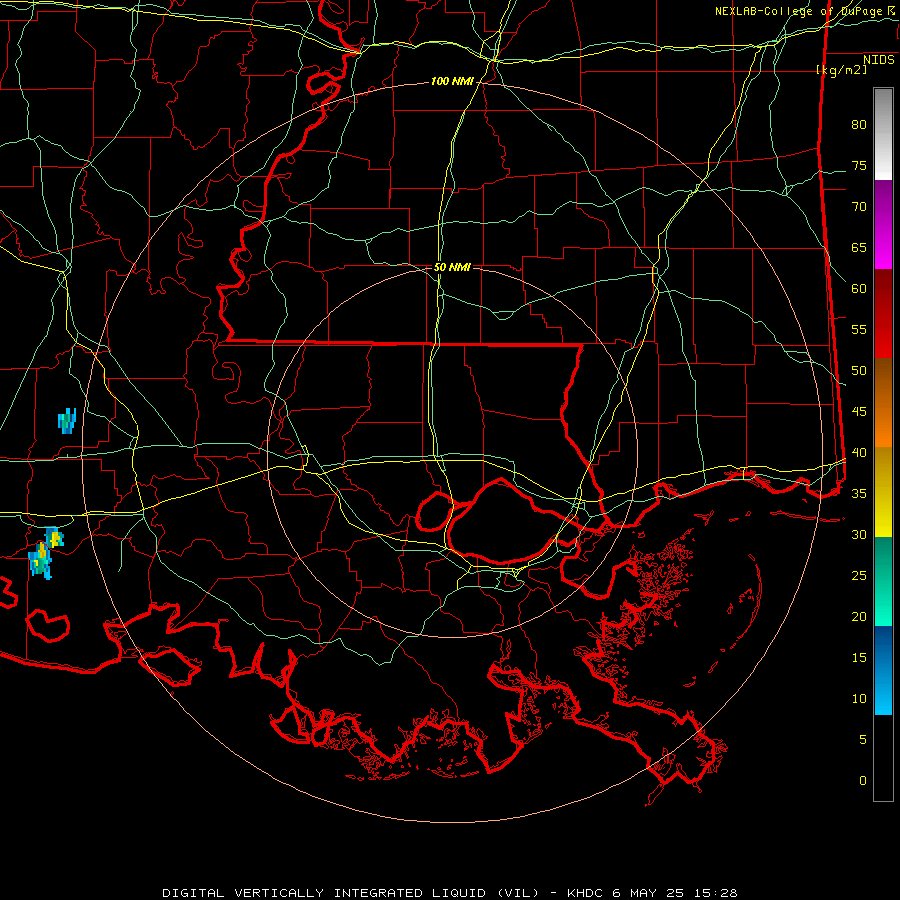Click the legend value 20
This screenshot has width=900, height=900.
pos(859,616)
